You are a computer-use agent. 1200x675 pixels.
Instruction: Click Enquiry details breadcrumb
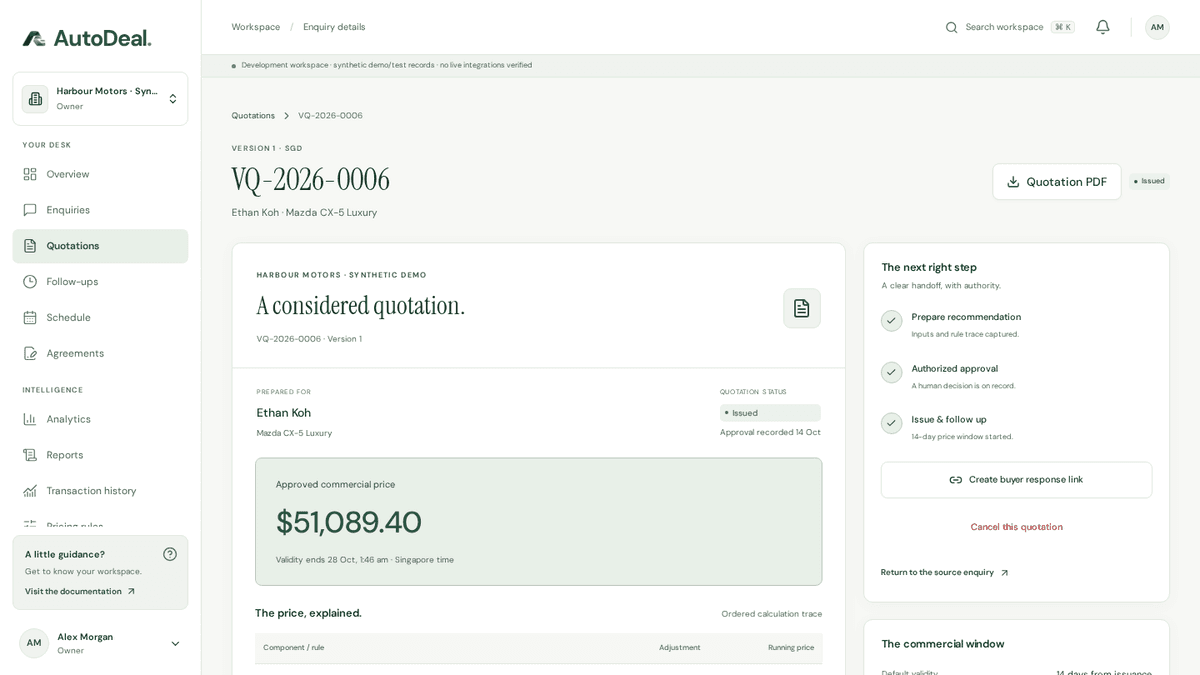click(334, 27)
